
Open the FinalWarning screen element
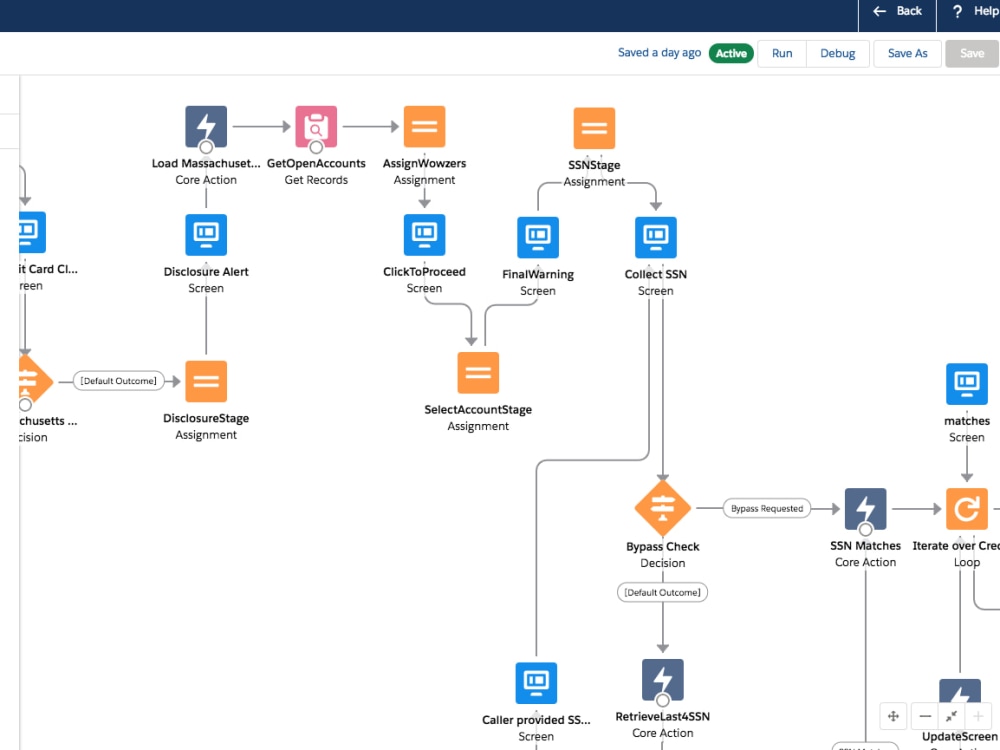click(537, 237)
